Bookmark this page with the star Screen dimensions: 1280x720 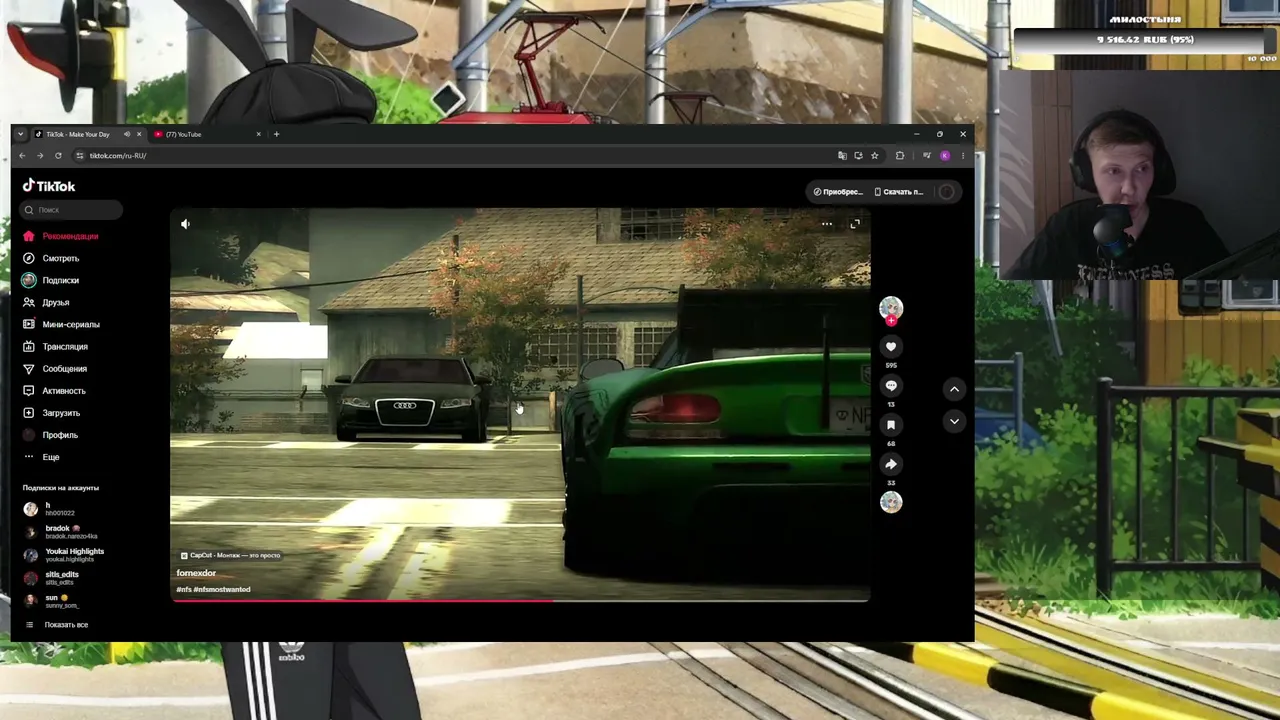tap(874, 156)
